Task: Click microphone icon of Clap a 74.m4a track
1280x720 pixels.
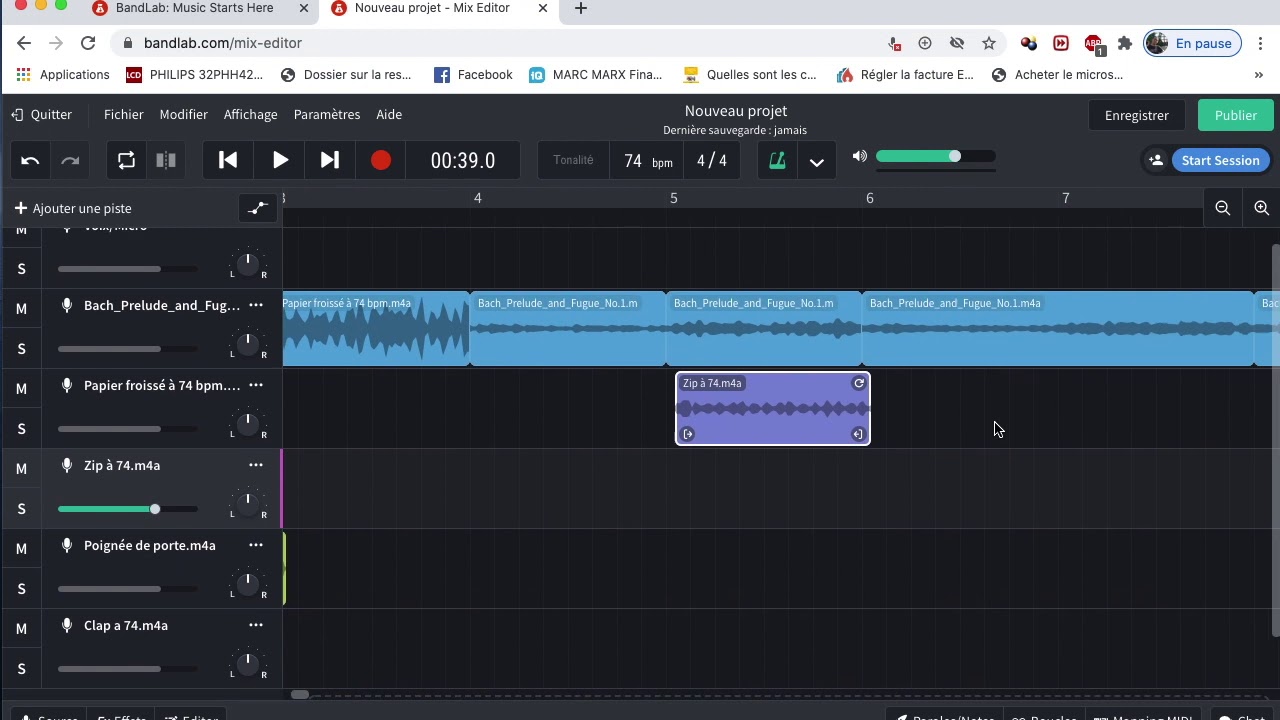Action: (67, 625)
